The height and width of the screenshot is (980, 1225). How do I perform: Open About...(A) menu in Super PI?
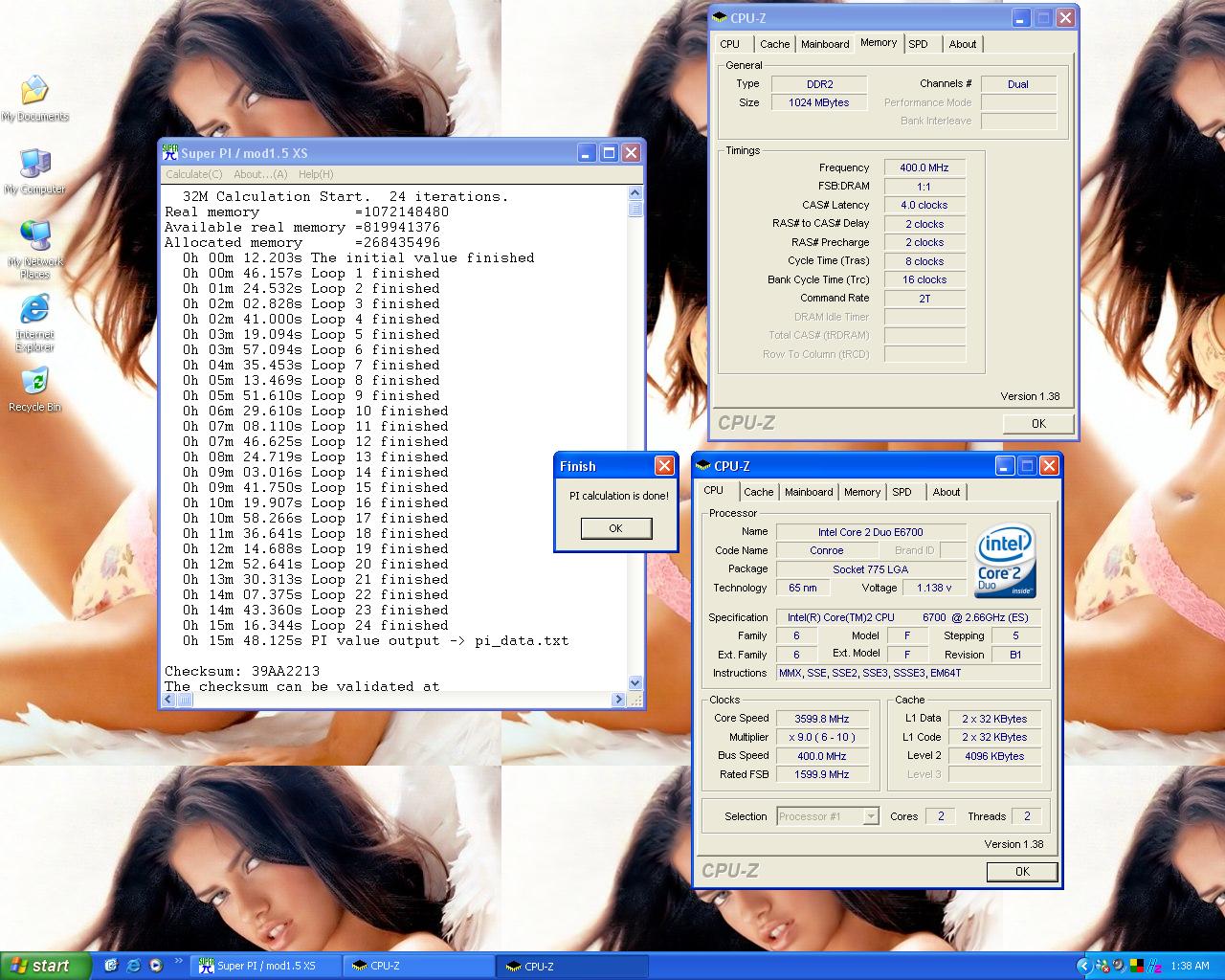click(x=260, y=174)
